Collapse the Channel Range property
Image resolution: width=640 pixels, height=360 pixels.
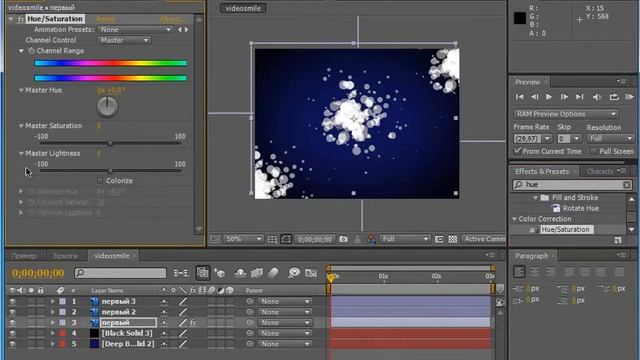(21, 51)
